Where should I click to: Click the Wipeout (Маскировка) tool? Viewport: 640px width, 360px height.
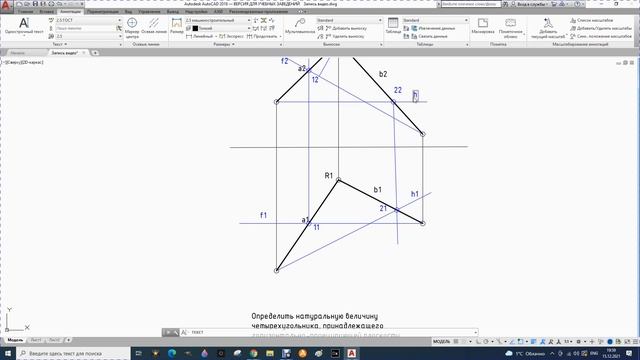[482, 26]
